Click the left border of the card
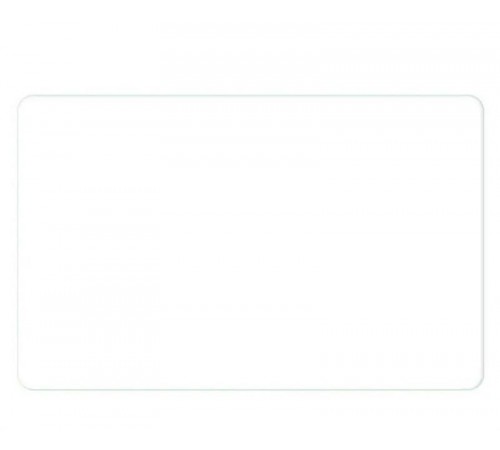500x450 pixels. tap(18, 242)
